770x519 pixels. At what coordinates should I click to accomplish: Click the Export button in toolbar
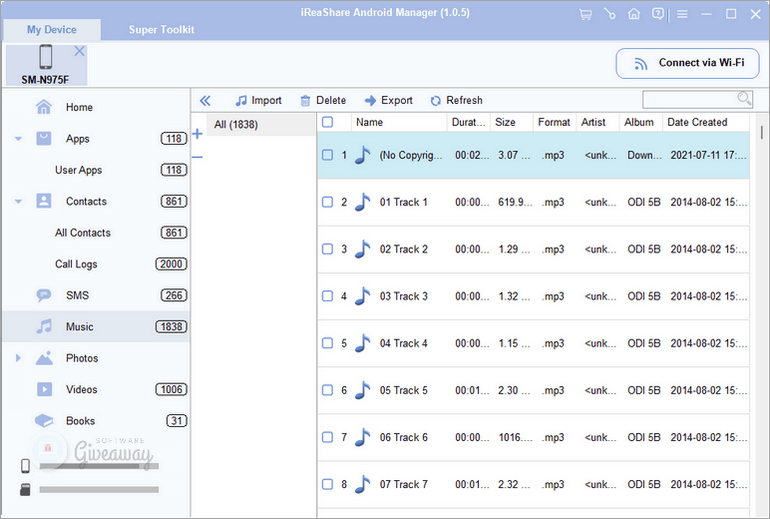(x=388, y=100)
